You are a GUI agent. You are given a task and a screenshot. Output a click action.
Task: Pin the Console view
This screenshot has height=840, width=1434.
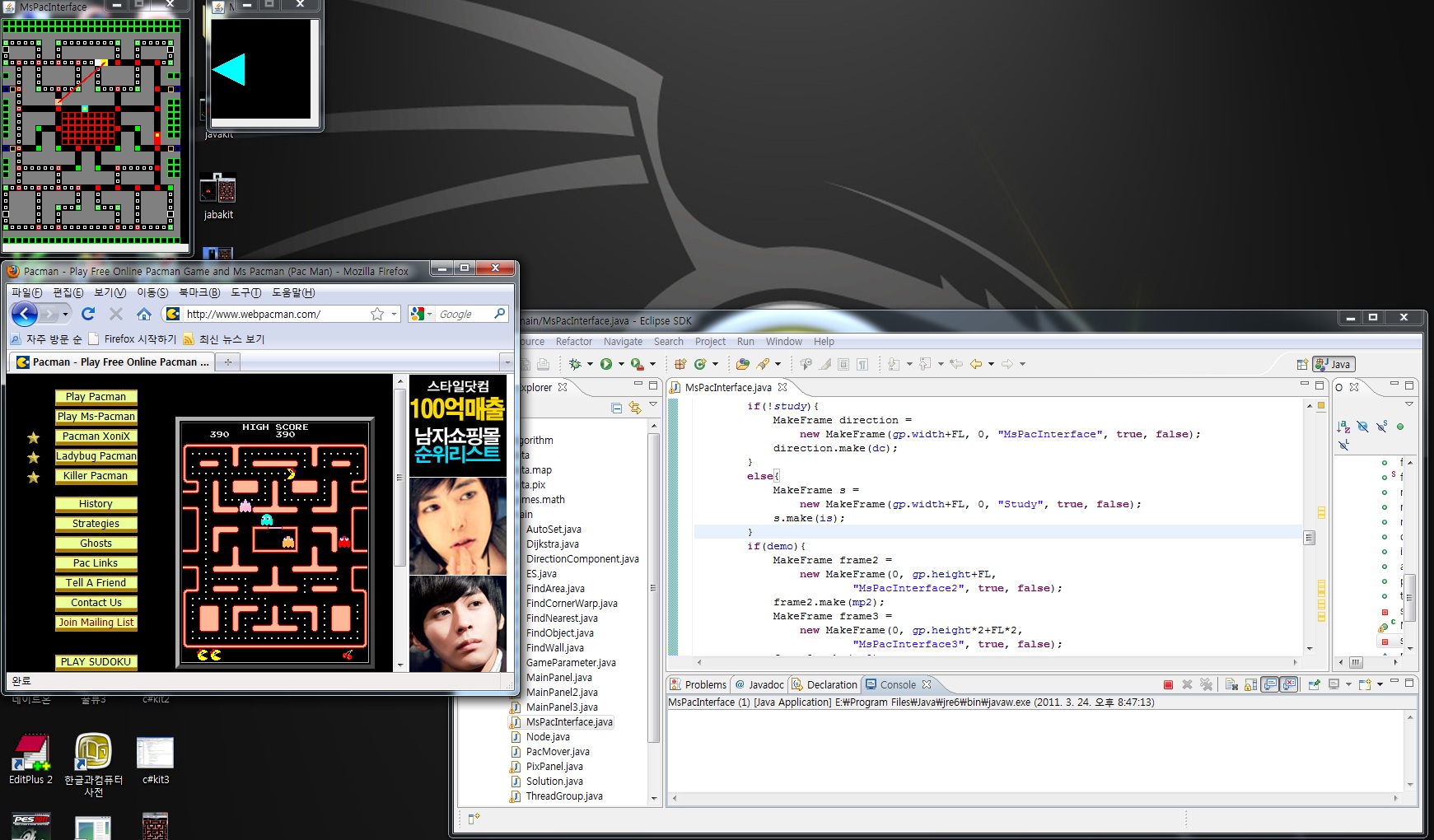1314,684
